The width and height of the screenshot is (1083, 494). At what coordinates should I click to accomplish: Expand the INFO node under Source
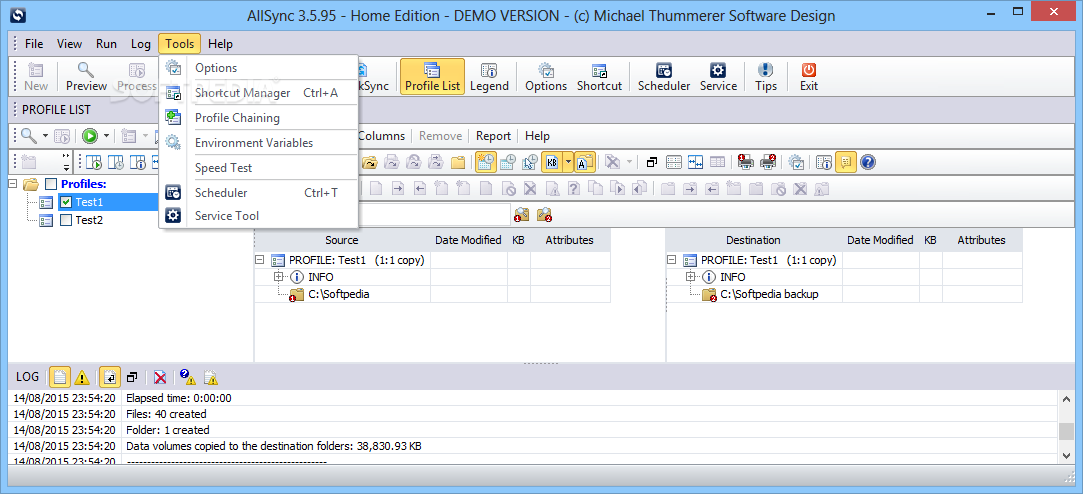coord(279,276)
